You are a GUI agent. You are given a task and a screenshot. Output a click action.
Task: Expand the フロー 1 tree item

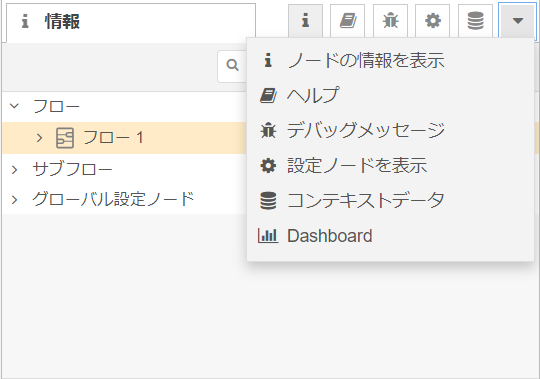39,138
